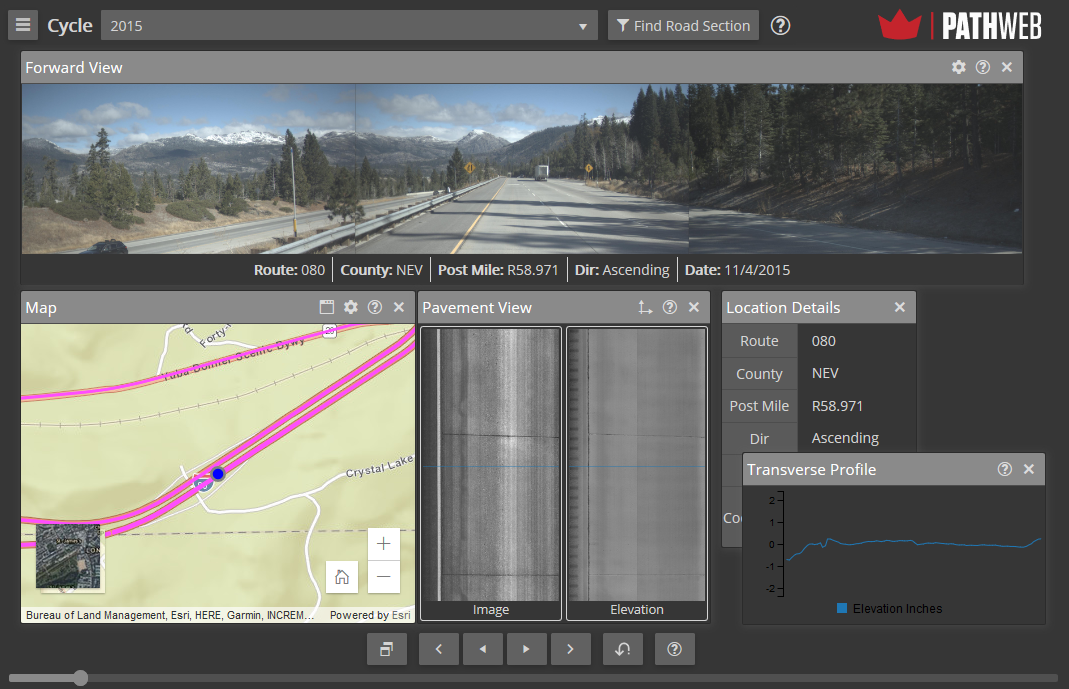This screenshot has height=689, width=1069.
Task: Reset map to home extent
Action: click(x=342, y=577)
